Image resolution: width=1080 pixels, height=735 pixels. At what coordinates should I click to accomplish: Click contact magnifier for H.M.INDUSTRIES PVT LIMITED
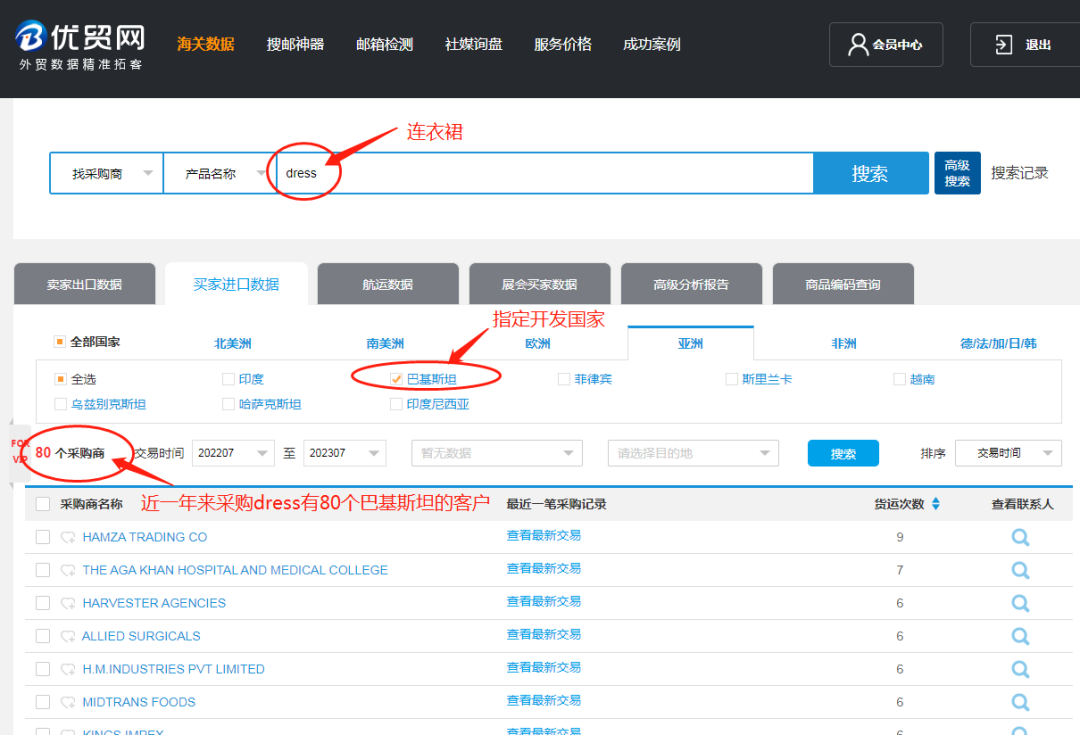click(1020, 669)
